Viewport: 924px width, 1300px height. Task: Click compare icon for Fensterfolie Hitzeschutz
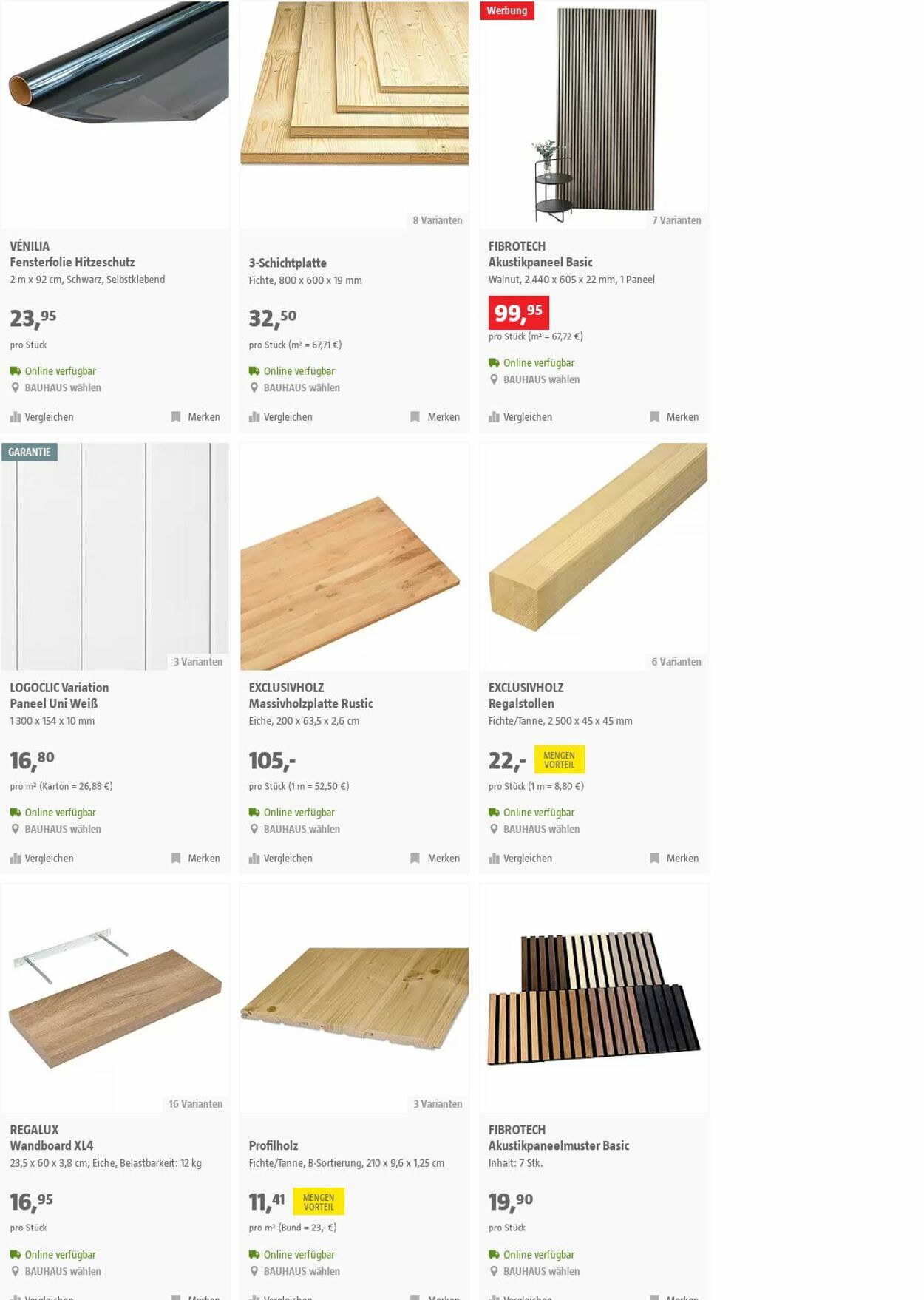pos(15,417)
